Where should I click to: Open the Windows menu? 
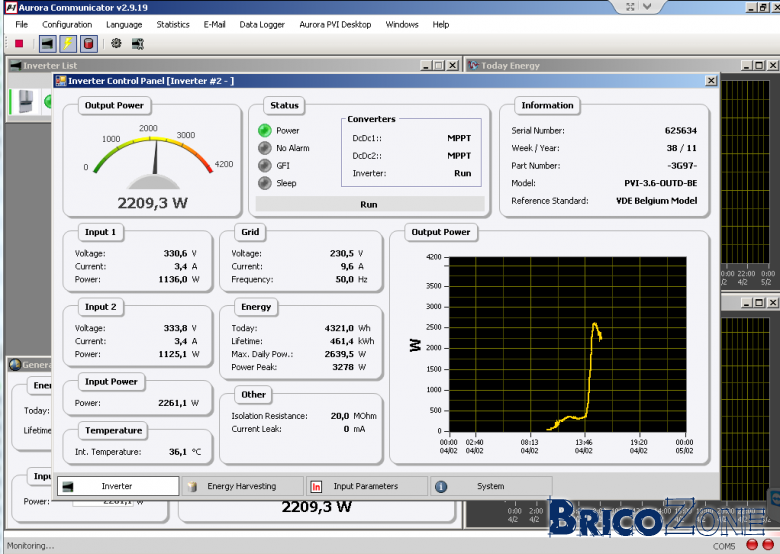[x=401, y=24]
